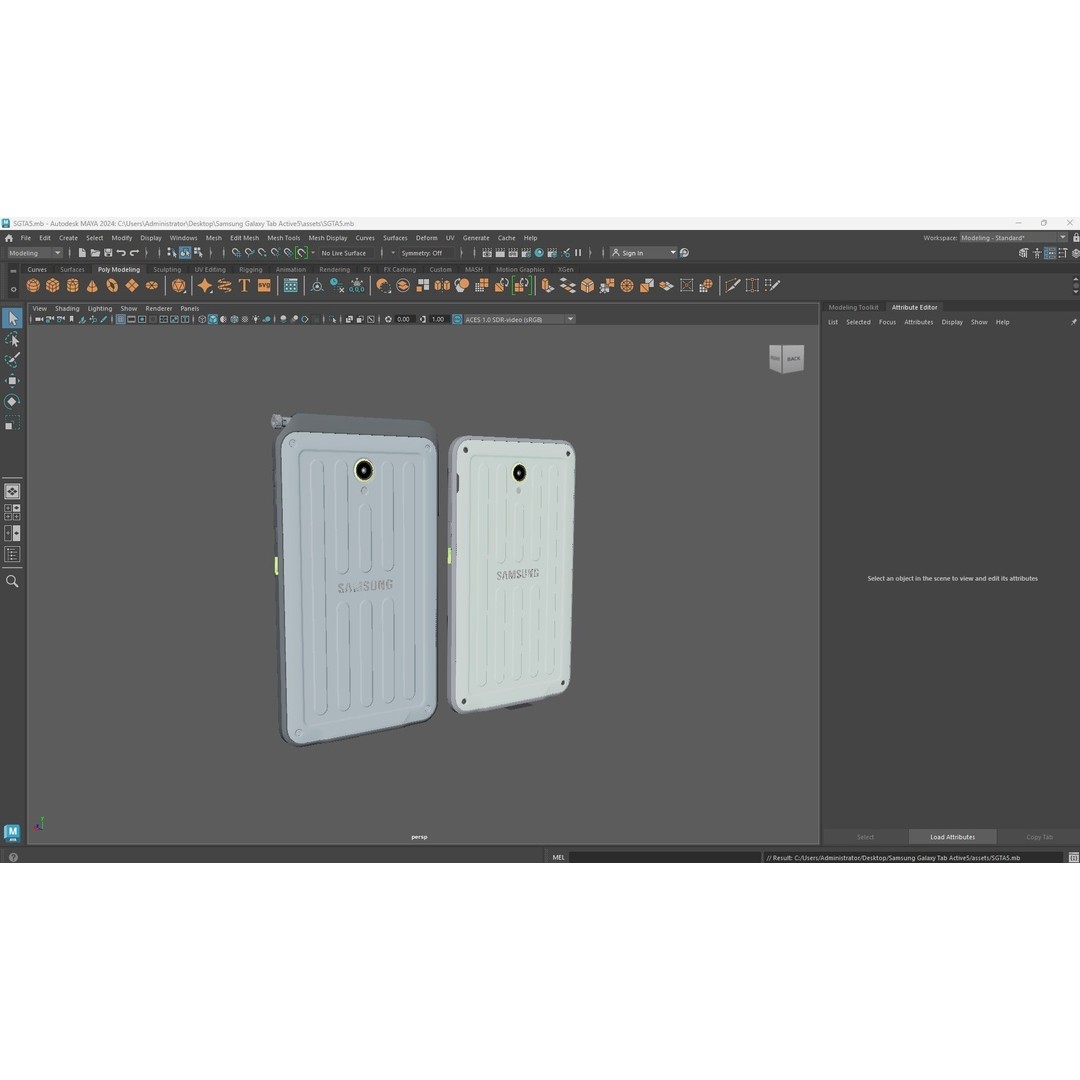The width and height of the screenshot is (1080, 1080).
Task: Toggle wireframe display in viewport
Action: [202, 319]
